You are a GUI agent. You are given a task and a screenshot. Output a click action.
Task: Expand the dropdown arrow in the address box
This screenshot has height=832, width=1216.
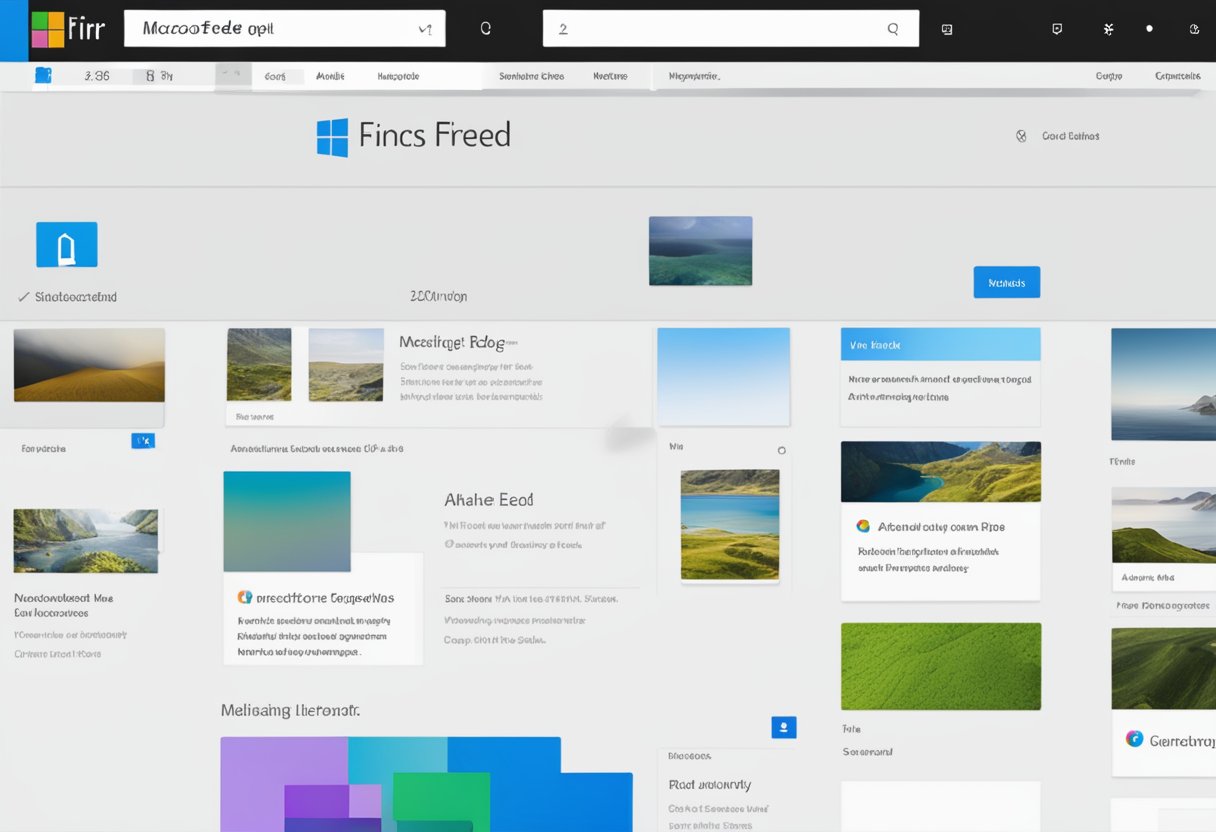[424, 30]
